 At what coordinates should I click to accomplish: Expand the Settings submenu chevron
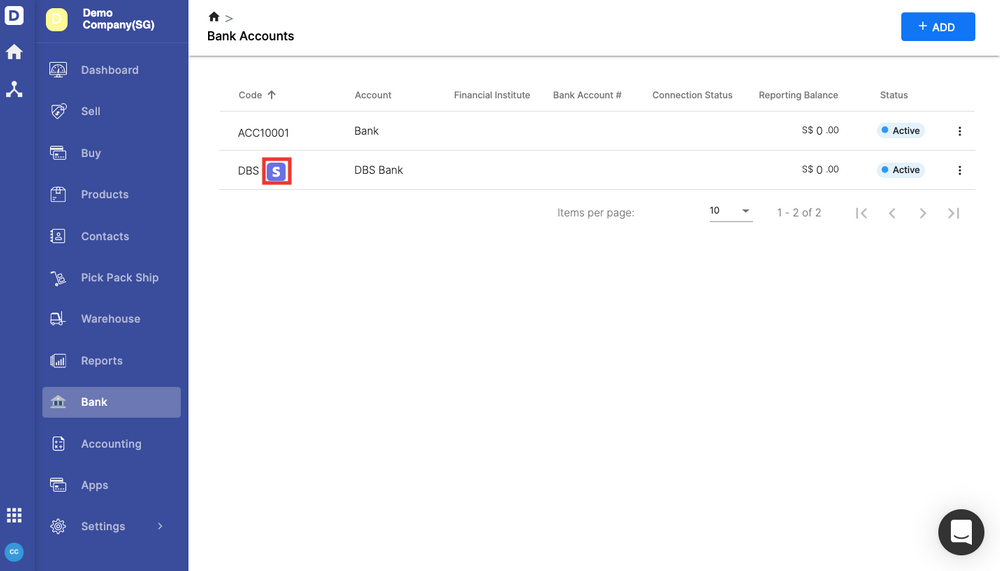pyautogui.click(x=160, y=526)
